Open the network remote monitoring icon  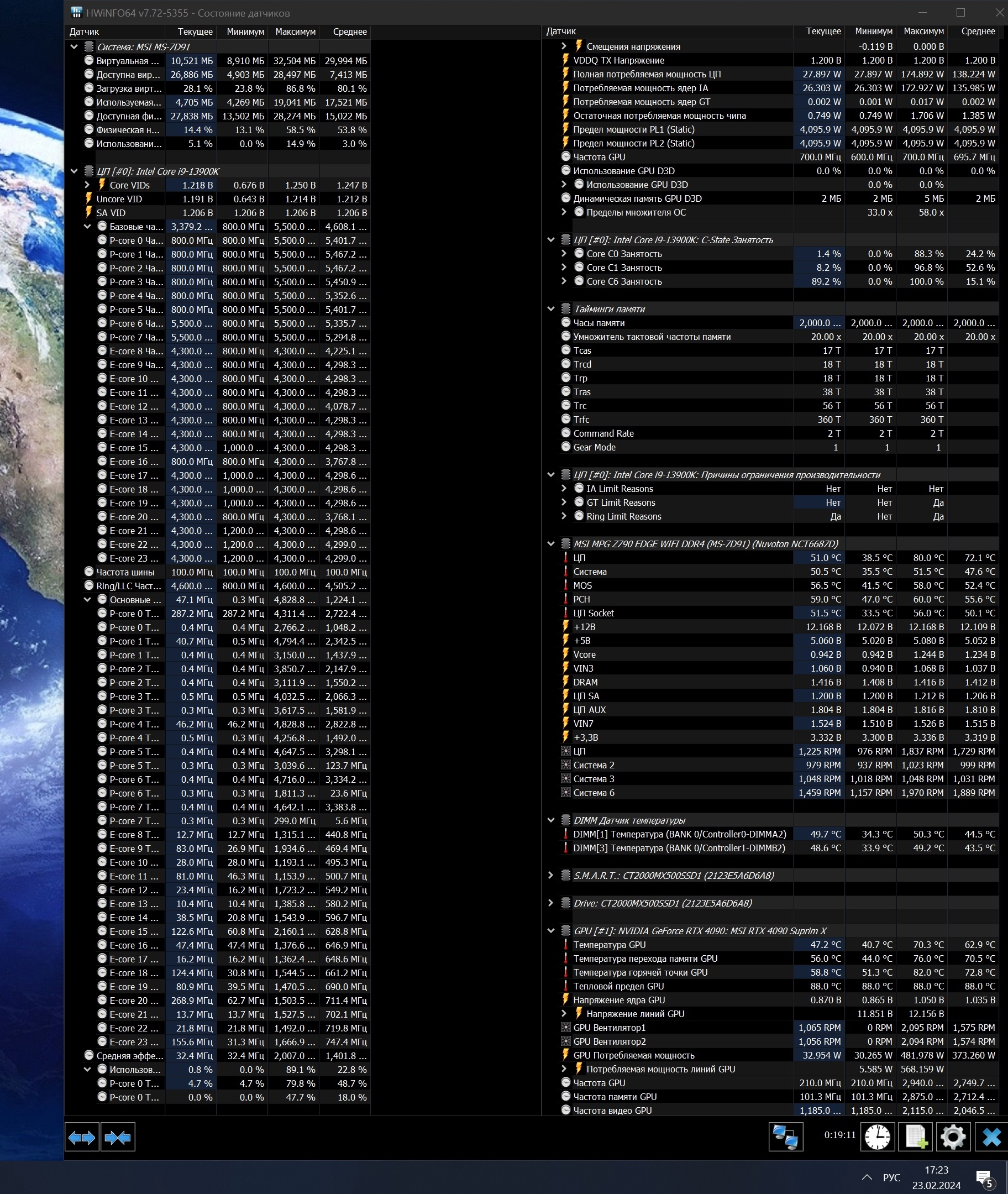[x=786, y=1137]
